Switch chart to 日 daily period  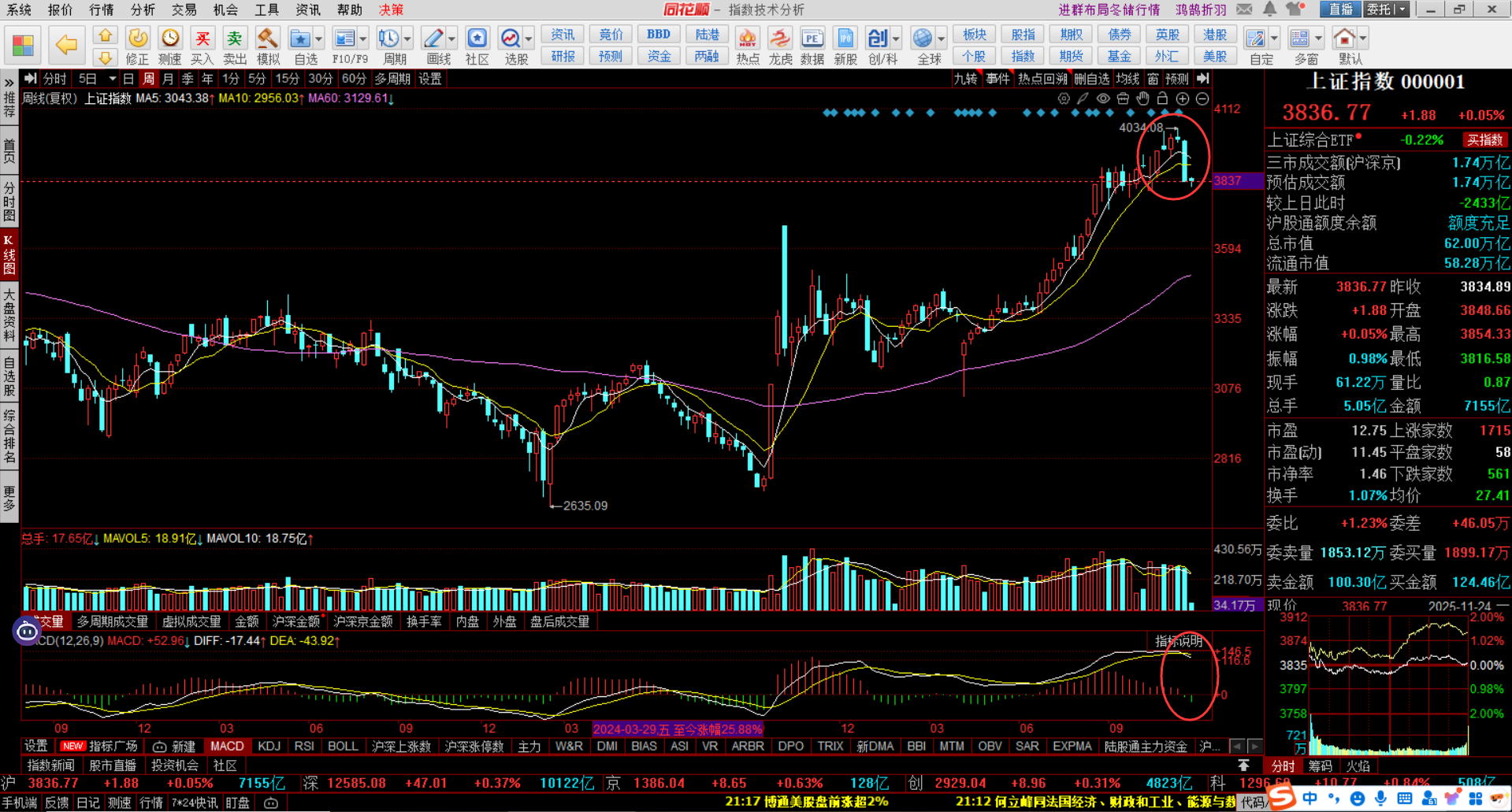click(128, 79)
